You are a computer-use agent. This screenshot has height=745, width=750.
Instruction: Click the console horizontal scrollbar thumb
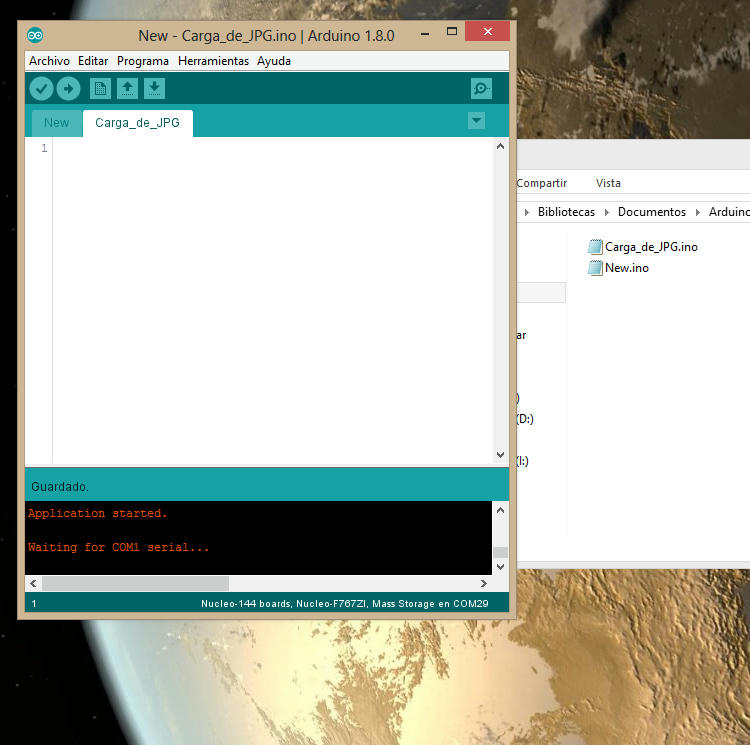point(135,583)
